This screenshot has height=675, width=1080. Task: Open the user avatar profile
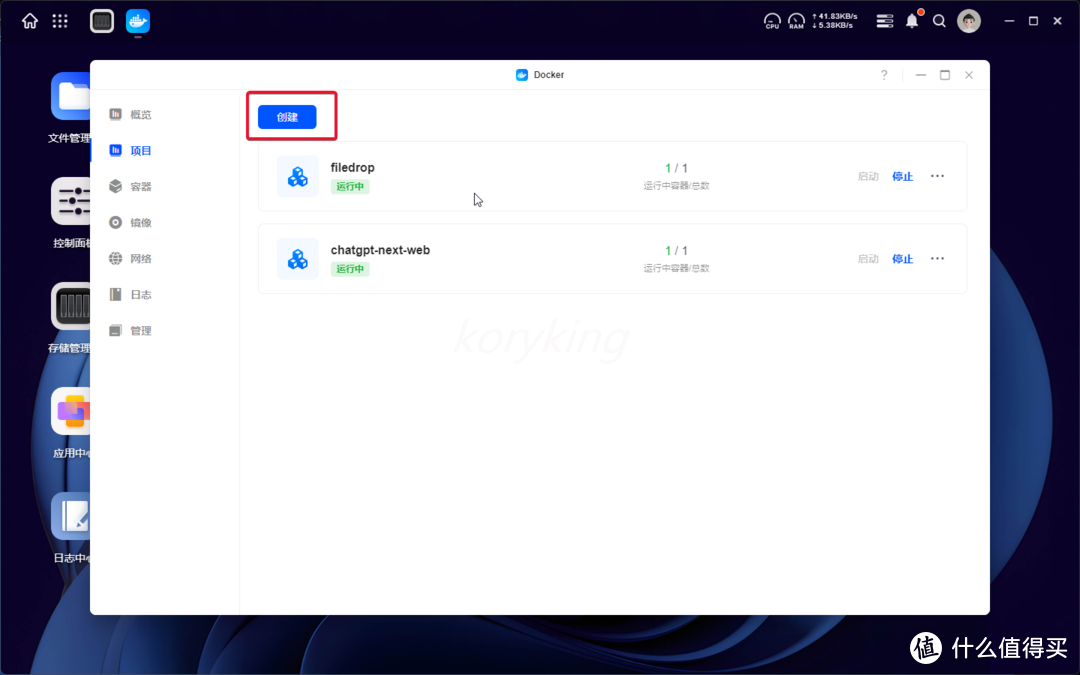click(x=968, y=21)
